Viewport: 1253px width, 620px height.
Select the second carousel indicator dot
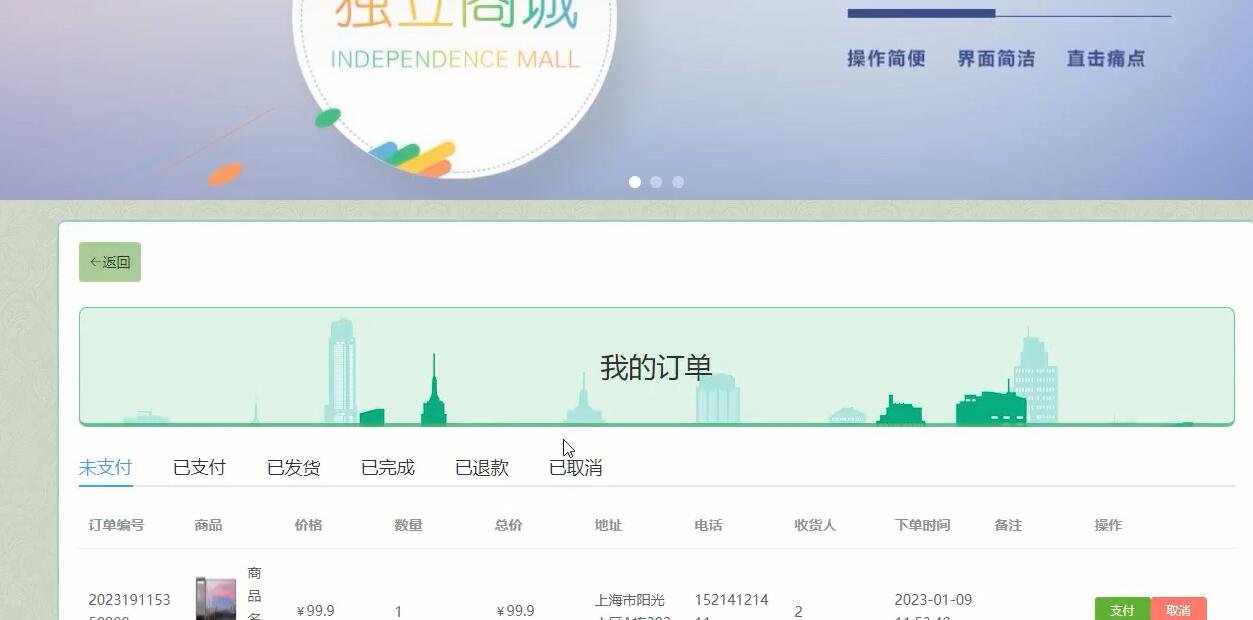click(x=656, y=182)
